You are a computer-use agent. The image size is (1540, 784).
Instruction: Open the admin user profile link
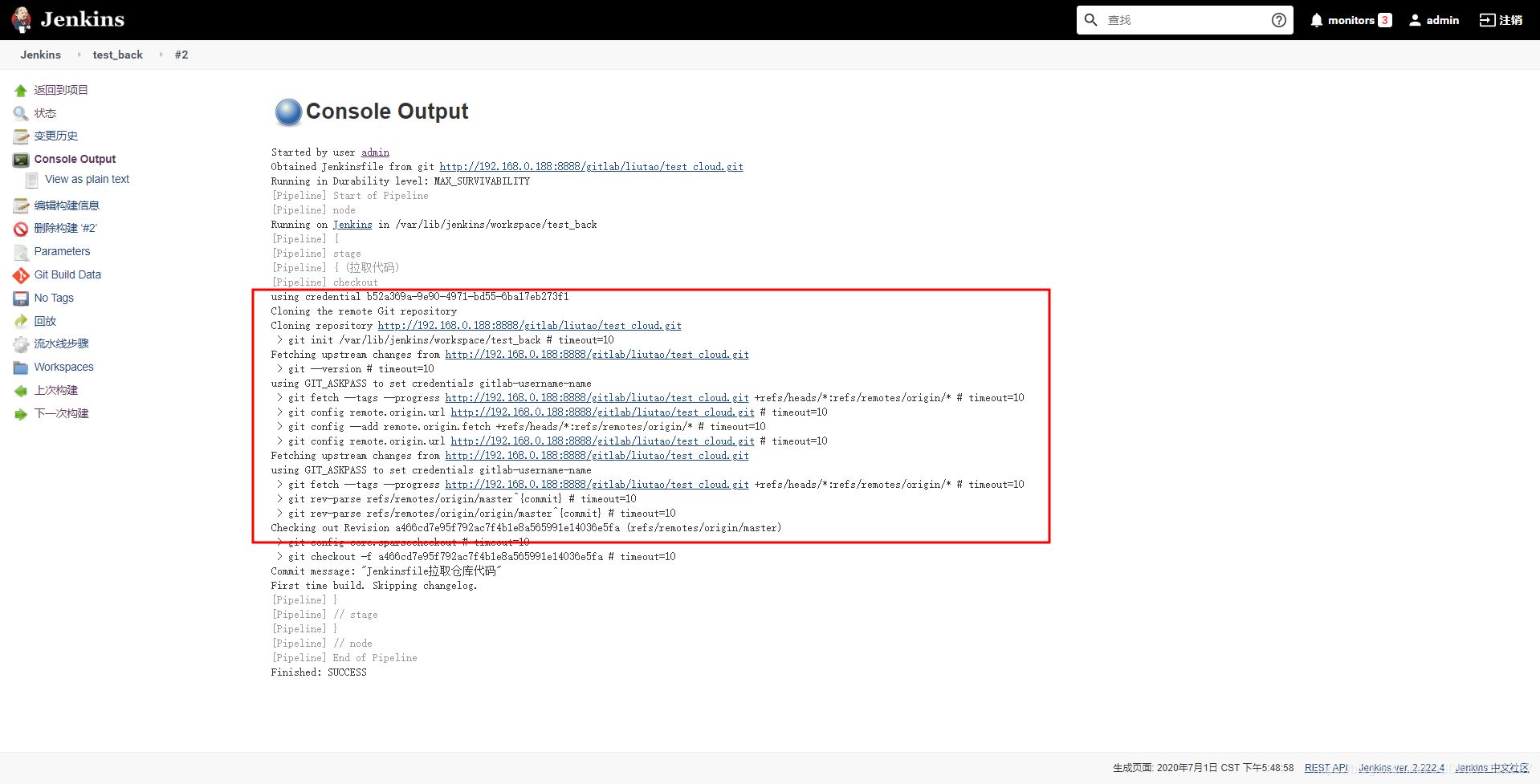[x=1443, y=20]
